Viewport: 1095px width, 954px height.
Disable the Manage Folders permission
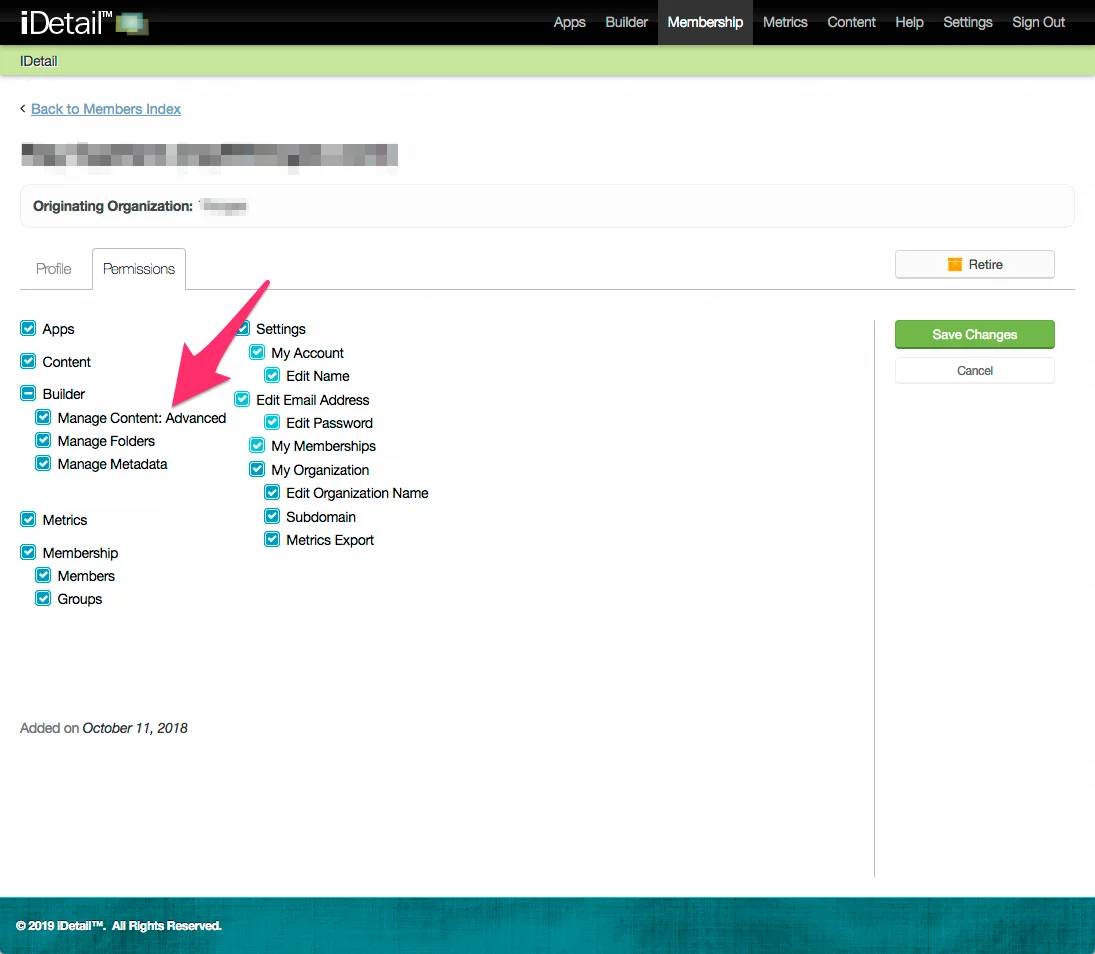[x=43, y=440]
